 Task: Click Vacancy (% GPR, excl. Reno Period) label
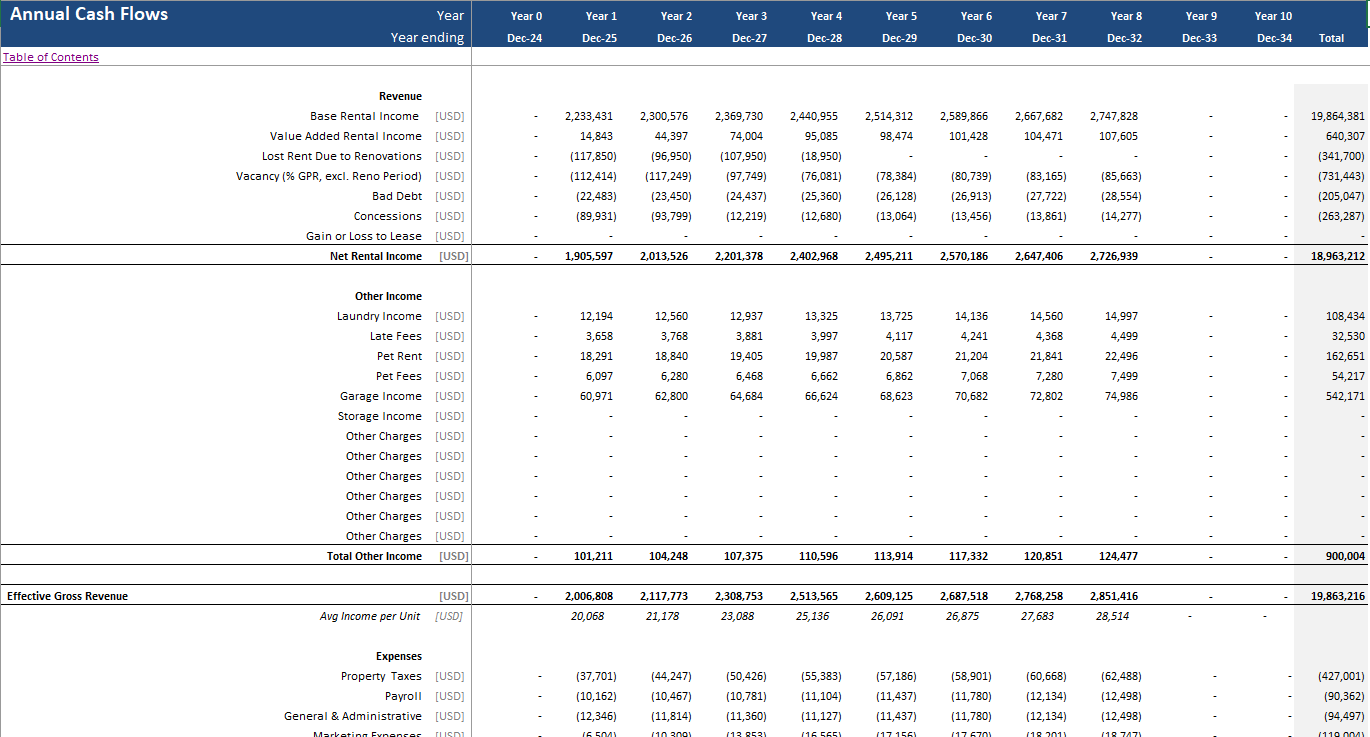coord(329,176)
